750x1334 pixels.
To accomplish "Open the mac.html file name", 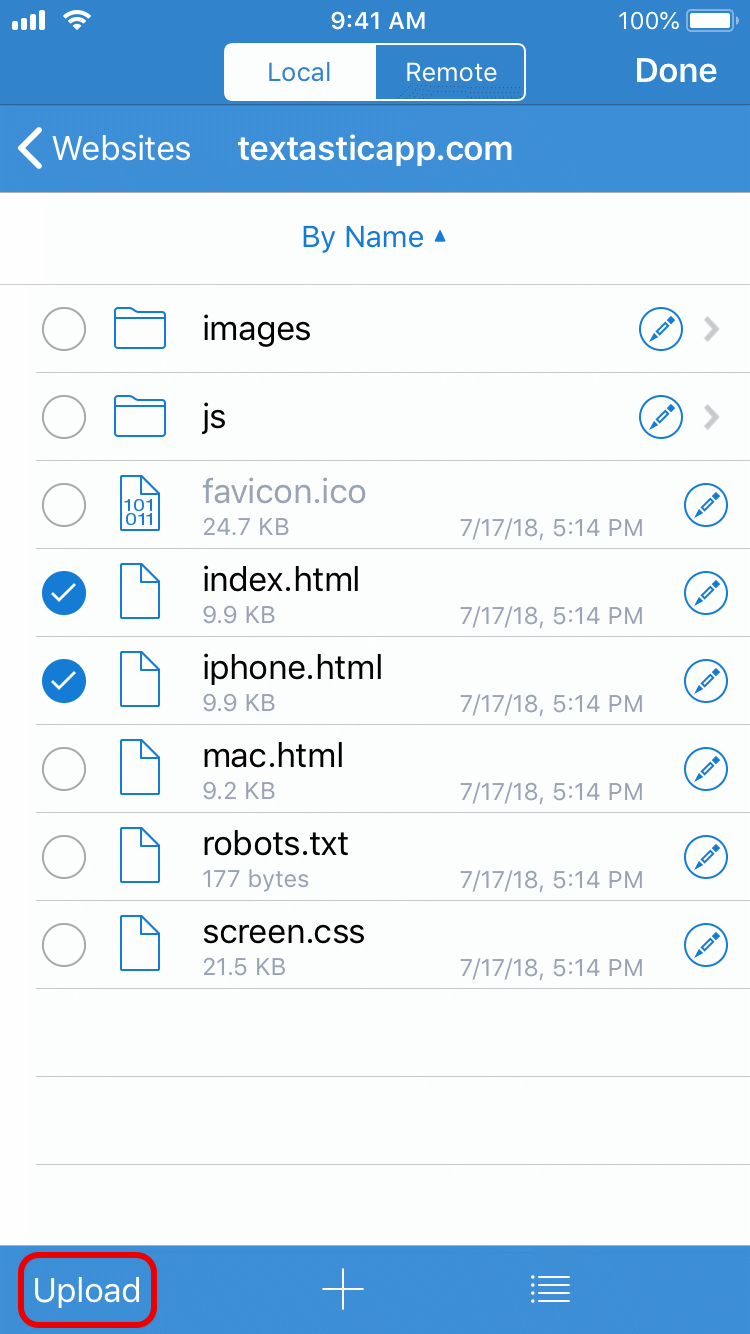I will 273,755.
